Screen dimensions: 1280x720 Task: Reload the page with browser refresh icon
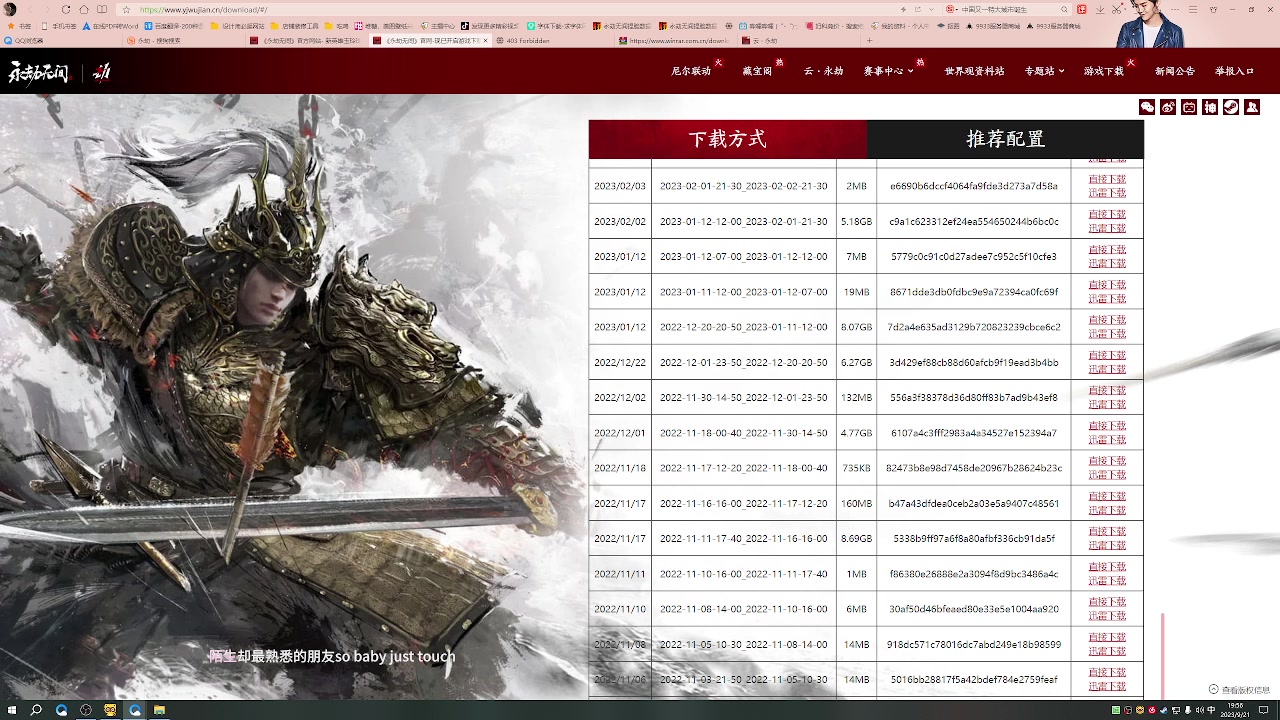(x=66, y=9)
